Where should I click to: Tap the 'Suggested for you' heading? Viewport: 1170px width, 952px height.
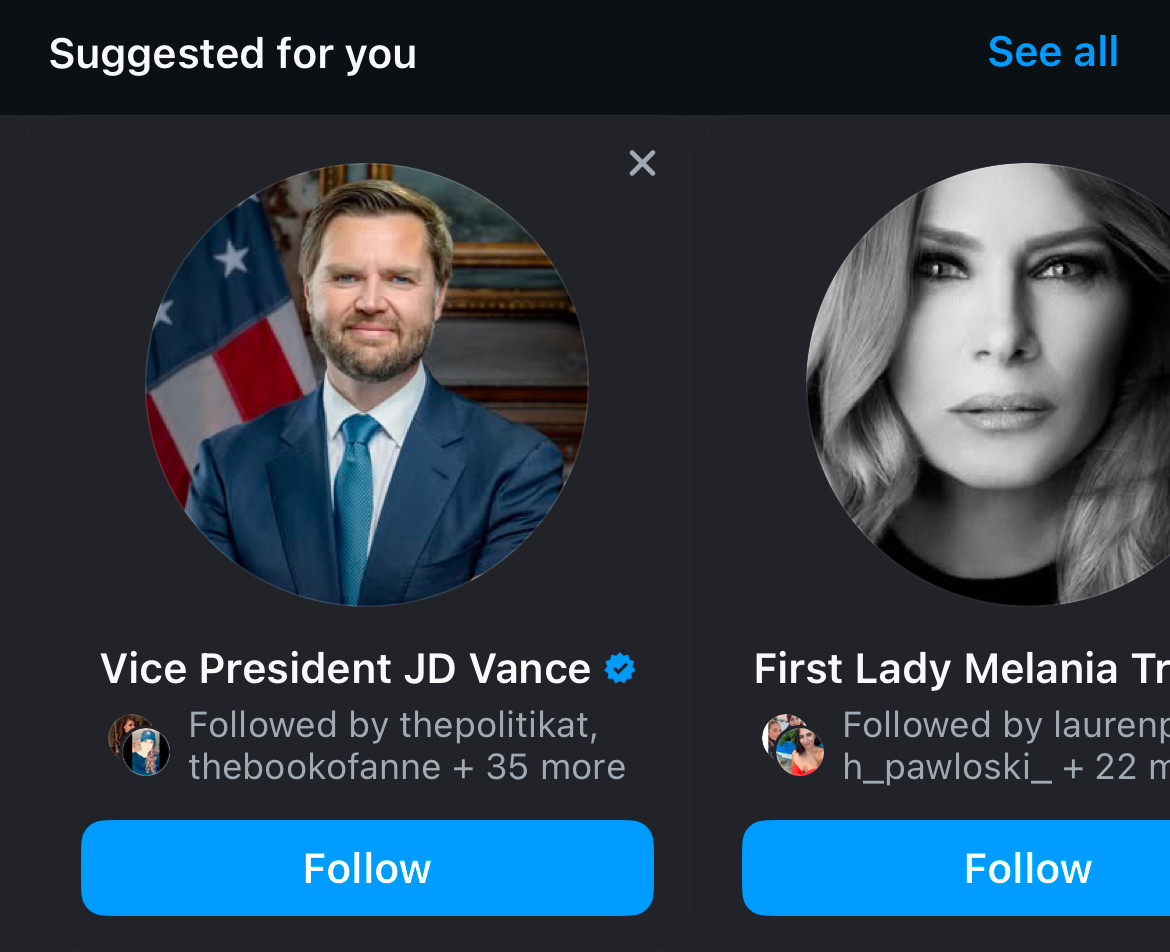tap(232, 54)
